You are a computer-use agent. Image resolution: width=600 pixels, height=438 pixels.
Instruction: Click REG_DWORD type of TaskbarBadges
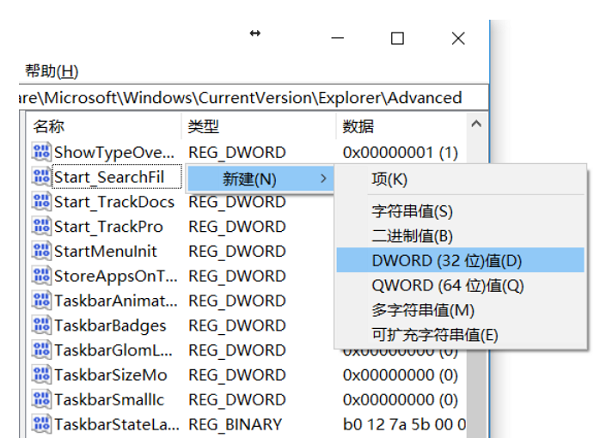237,326
